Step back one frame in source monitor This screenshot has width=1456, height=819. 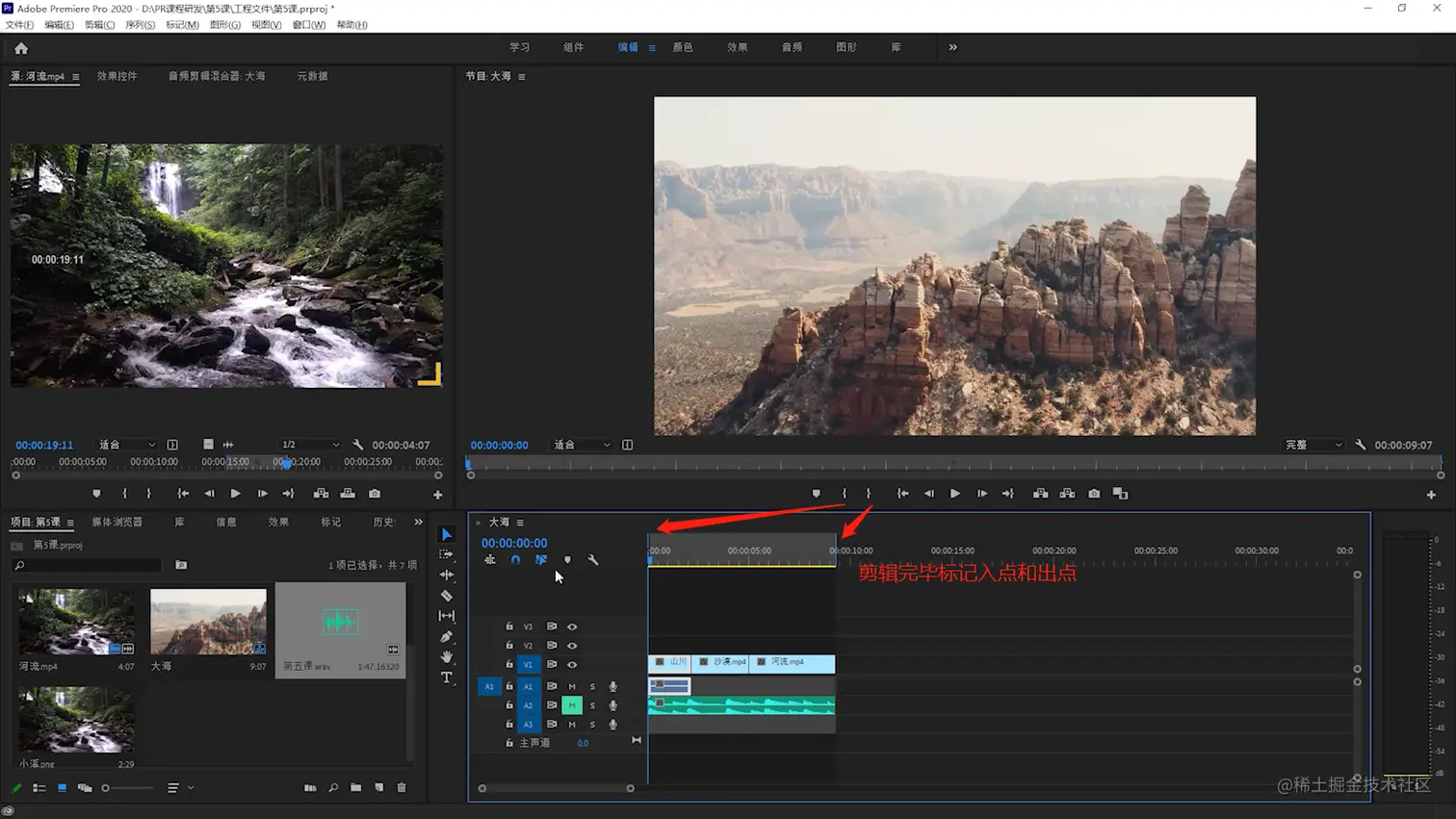tap(209, 494)
